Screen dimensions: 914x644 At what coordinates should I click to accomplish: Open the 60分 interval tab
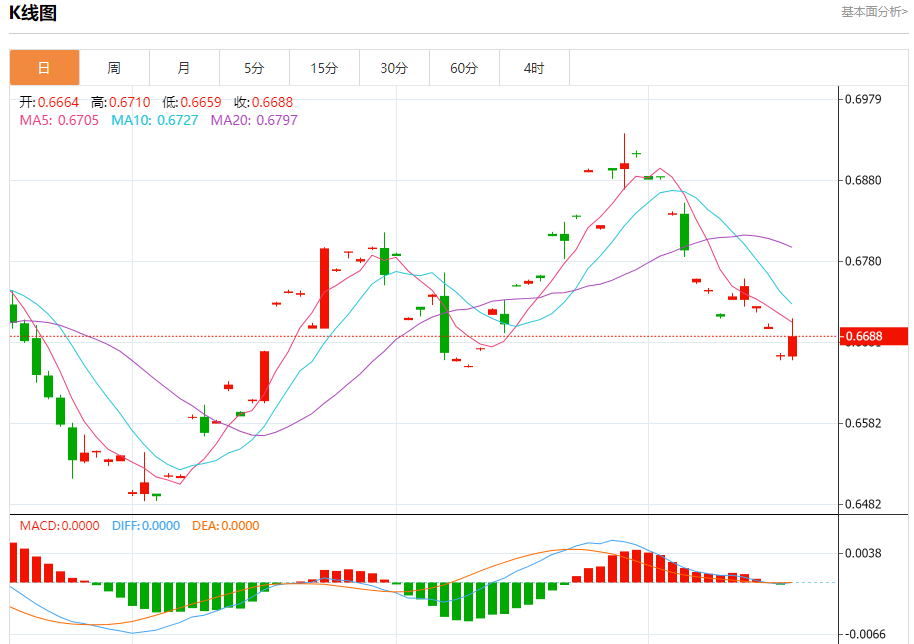click(x=464, y=68)
